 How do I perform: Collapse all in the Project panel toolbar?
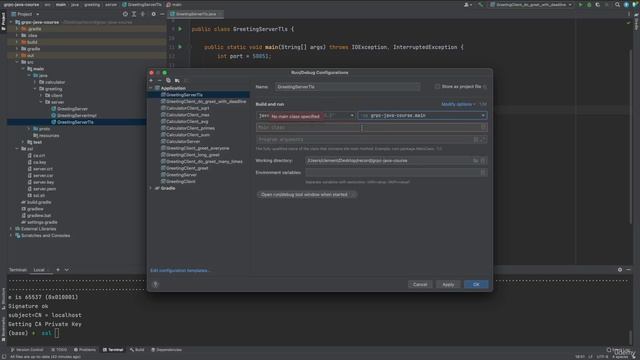pyautogui.click(x=142, y=14)
